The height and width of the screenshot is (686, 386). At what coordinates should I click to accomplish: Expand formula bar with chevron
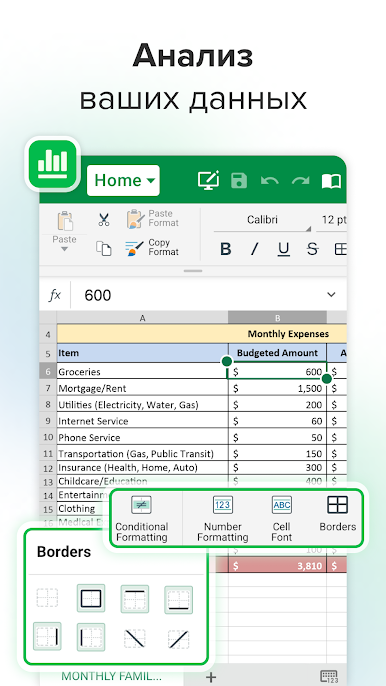point(331,294)
